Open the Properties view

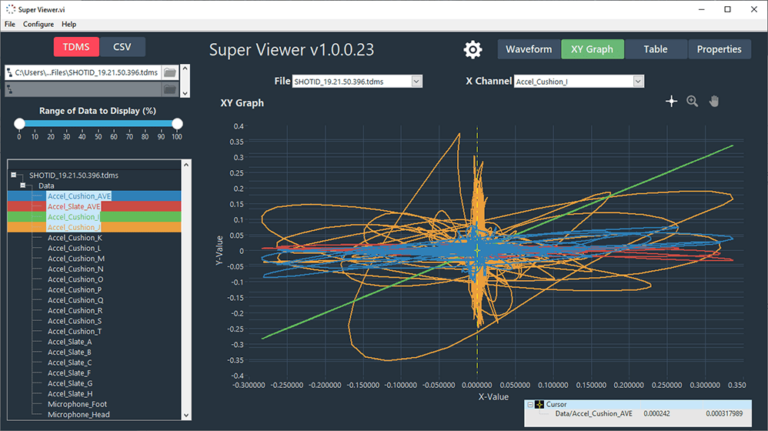(x=718, y=49)
